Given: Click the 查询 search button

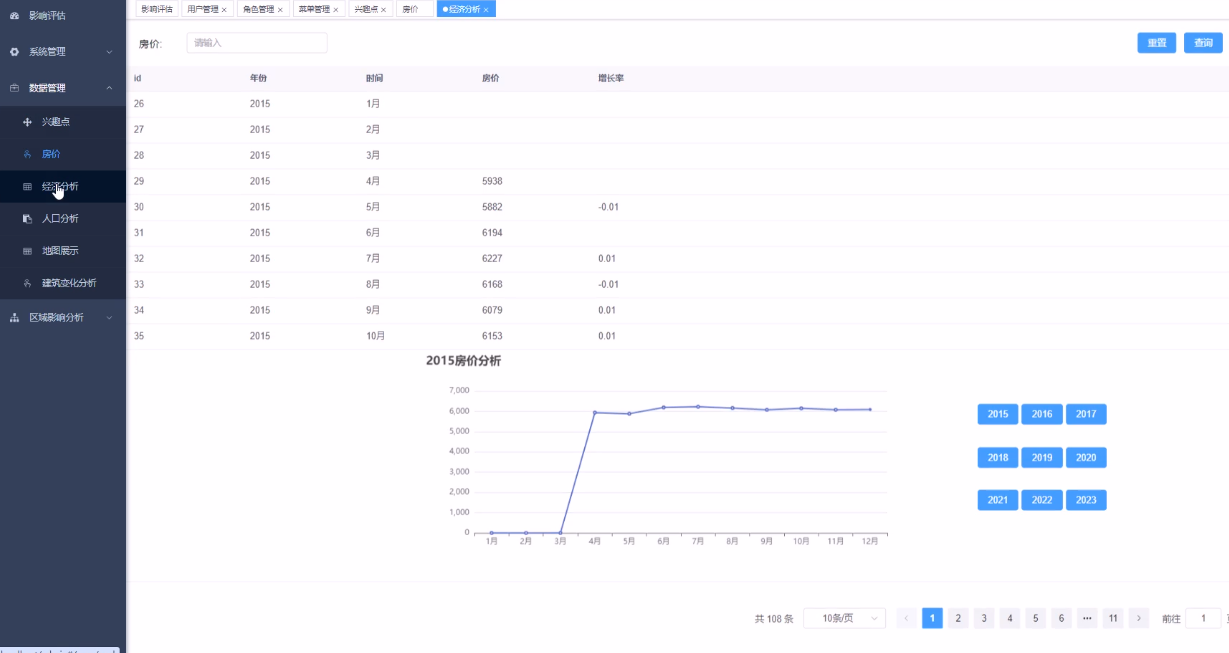Looking at the screenshot, I should pyautogui.click(x=1203, y=43).
